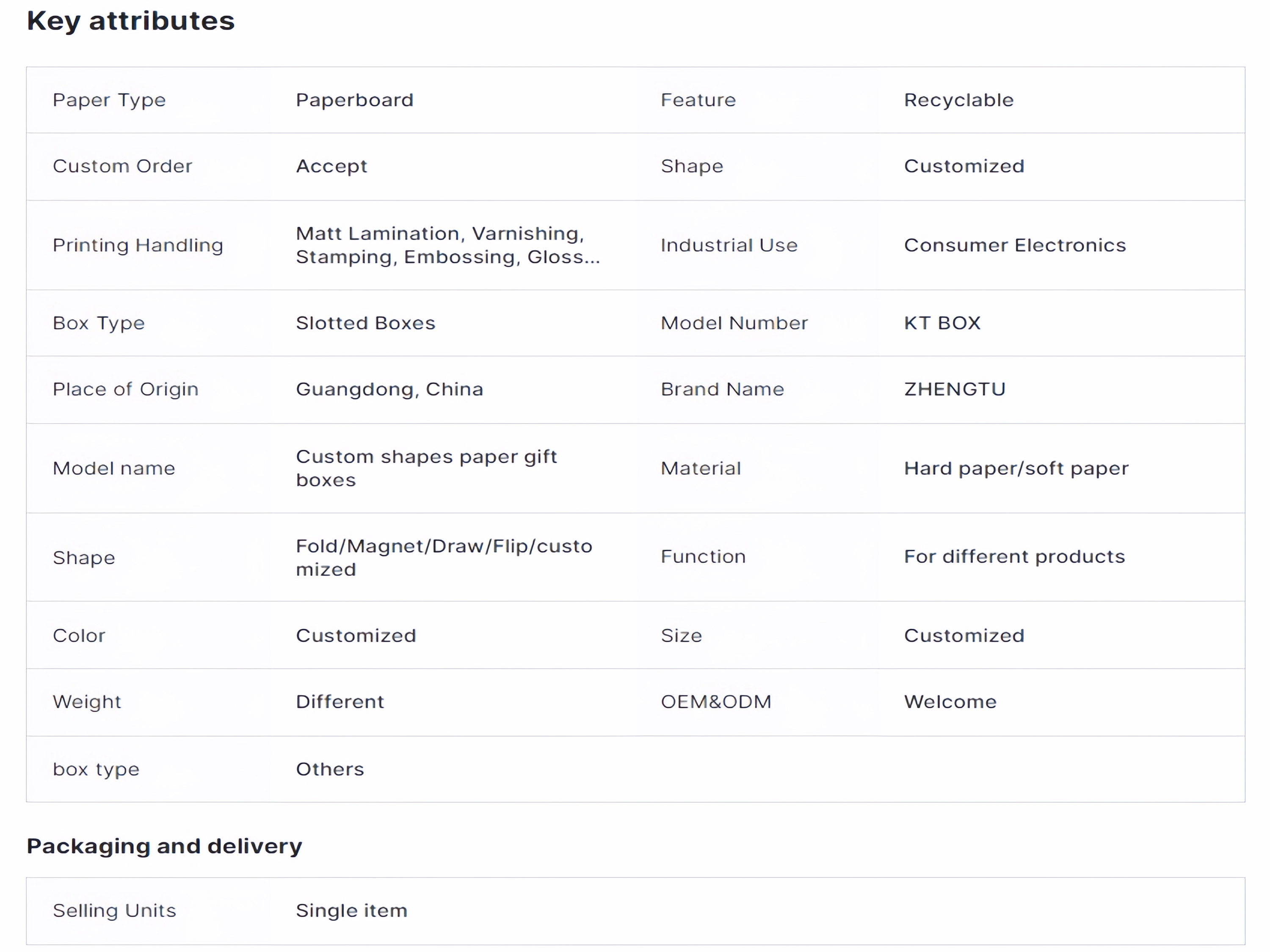The image size is (1270, 952).
Task: Click the Packaging and delivery heading
Action: [164, 846]
